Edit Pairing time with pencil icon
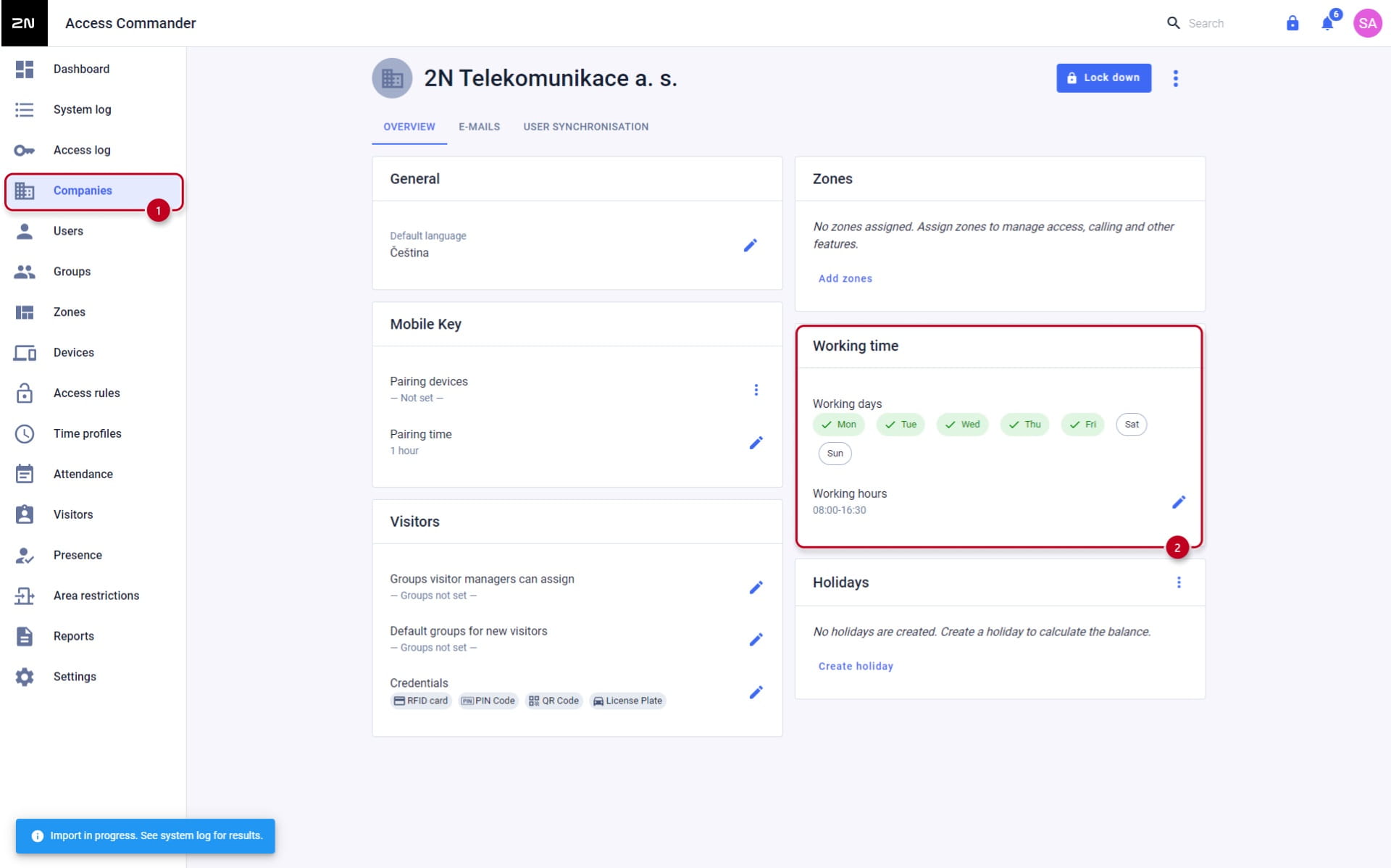The height and width of the screenshot is (868, 1391). click(x=756, y=443)
